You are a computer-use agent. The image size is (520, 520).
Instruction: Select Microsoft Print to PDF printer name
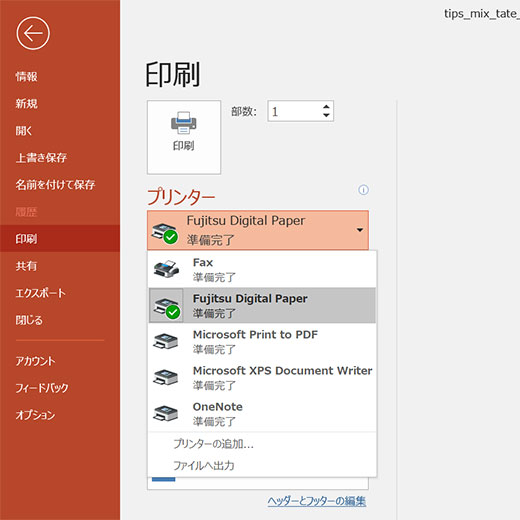coord(255,335)
